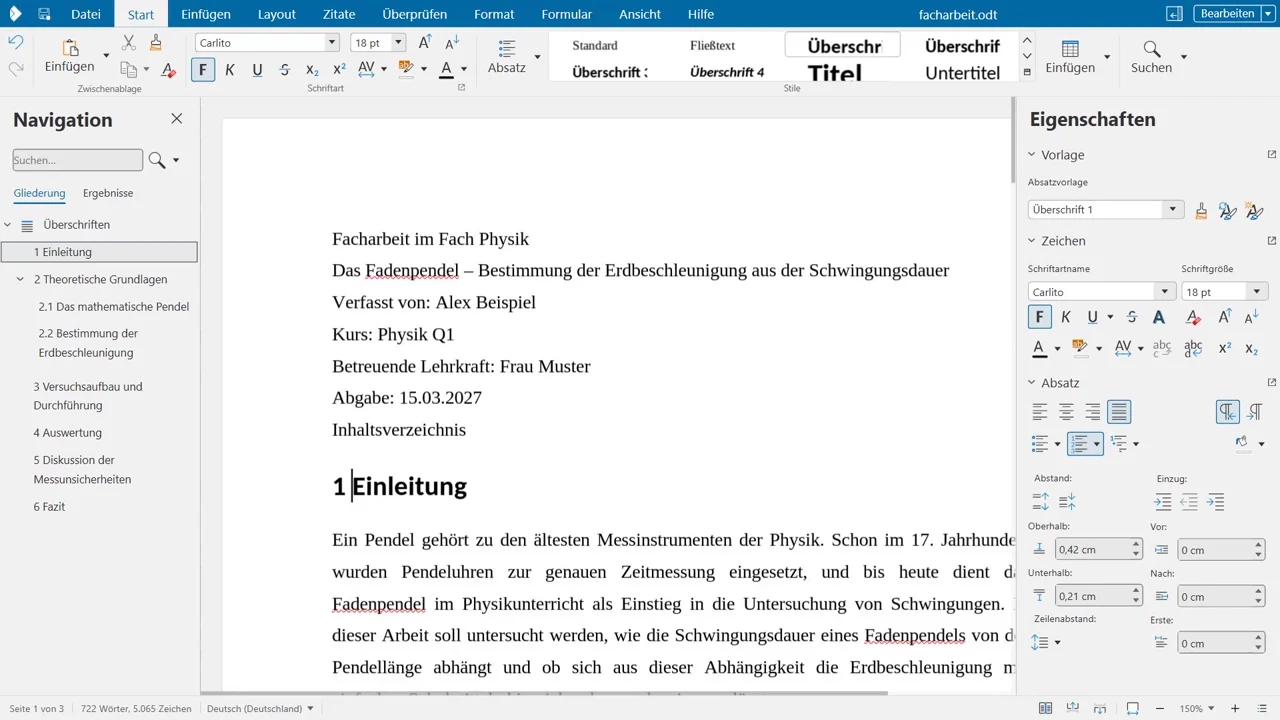Show the Ergebnisse tab in Navigation
The height and width of the screenshot is (720, 1280).
click(x=108, y=193)
